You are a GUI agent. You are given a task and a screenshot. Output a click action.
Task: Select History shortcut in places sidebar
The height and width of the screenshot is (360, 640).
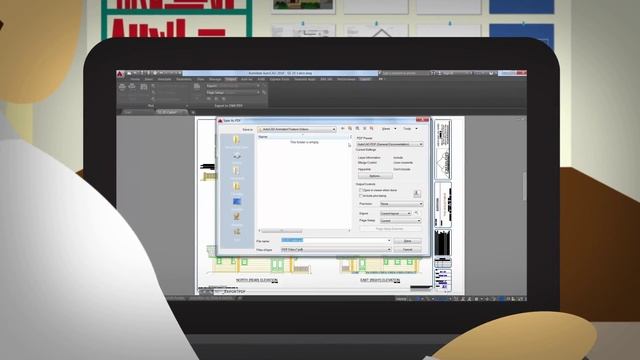click(x=236, y=157)
